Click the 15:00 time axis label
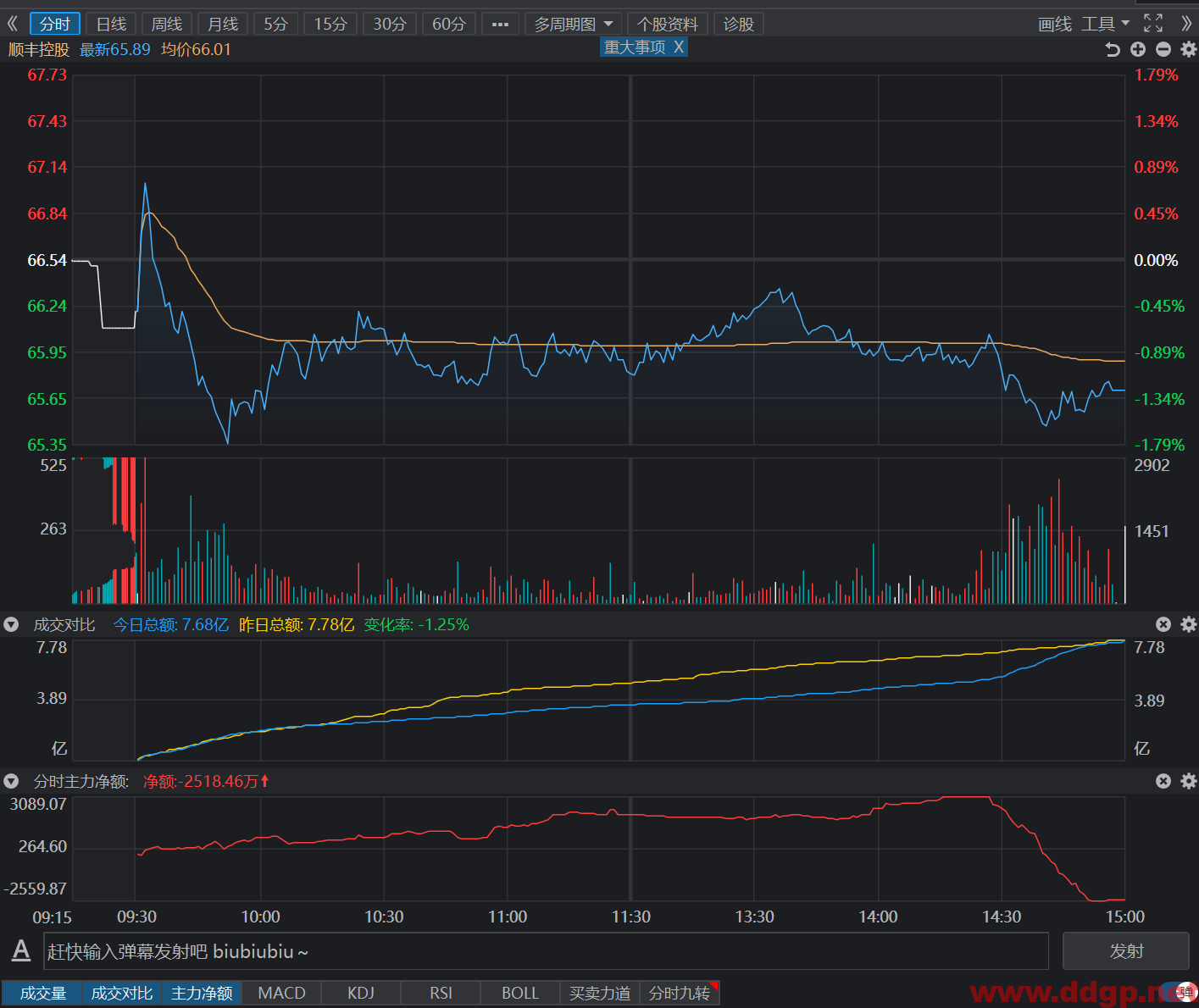This screenshot has width=1199, height=1008. pyautogui.click(x=1125, y=917)
